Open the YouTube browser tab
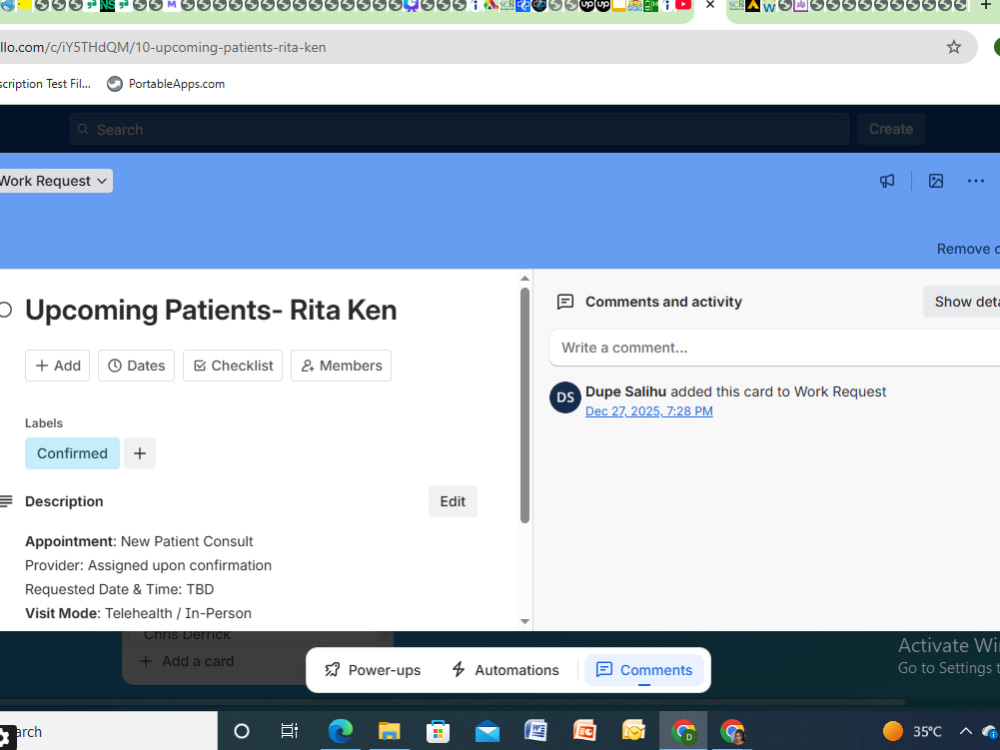 pyautogui.click(x=683, y=5)
